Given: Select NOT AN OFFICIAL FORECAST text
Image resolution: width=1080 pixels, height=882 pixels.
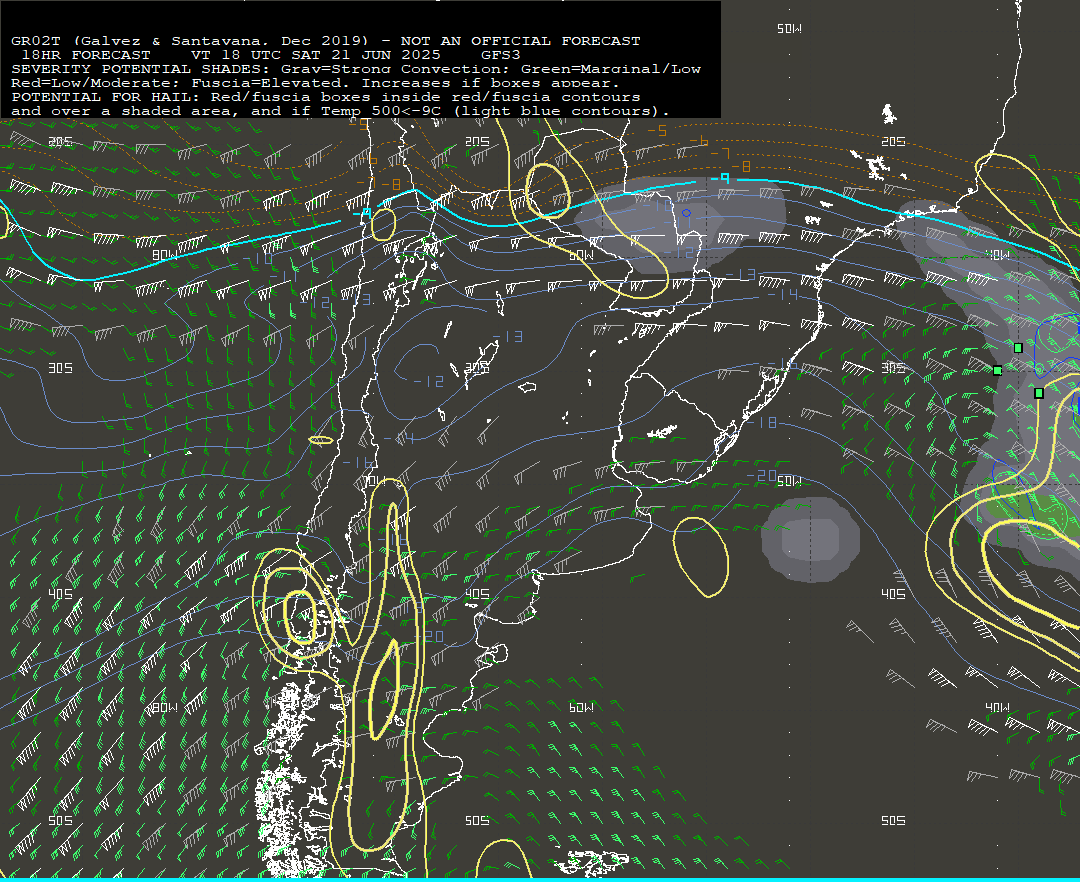Looking at the screenshot, I should coord(520,41).
